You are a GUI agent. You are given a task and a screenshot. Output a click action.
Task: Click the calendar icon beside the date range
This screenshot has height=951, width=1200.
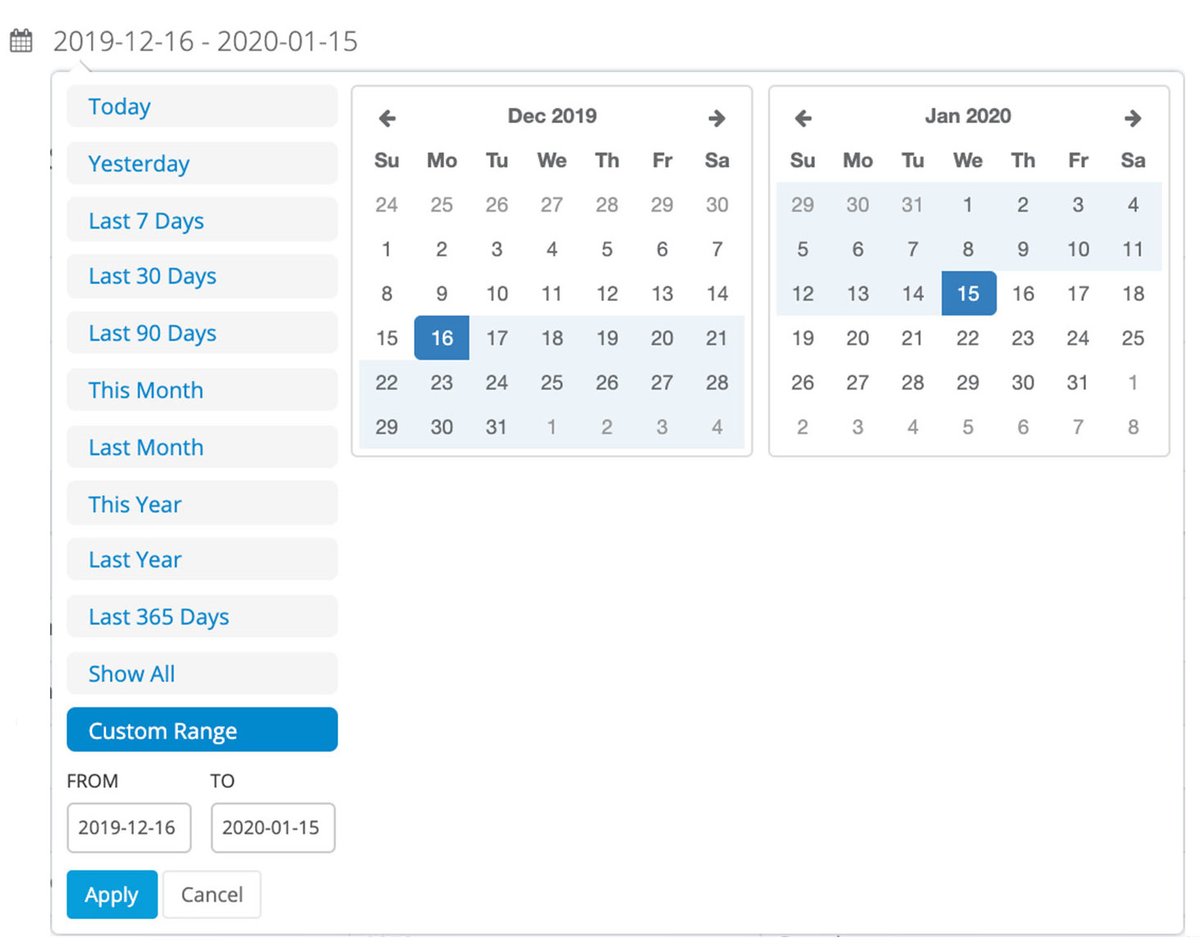[19, 40]
